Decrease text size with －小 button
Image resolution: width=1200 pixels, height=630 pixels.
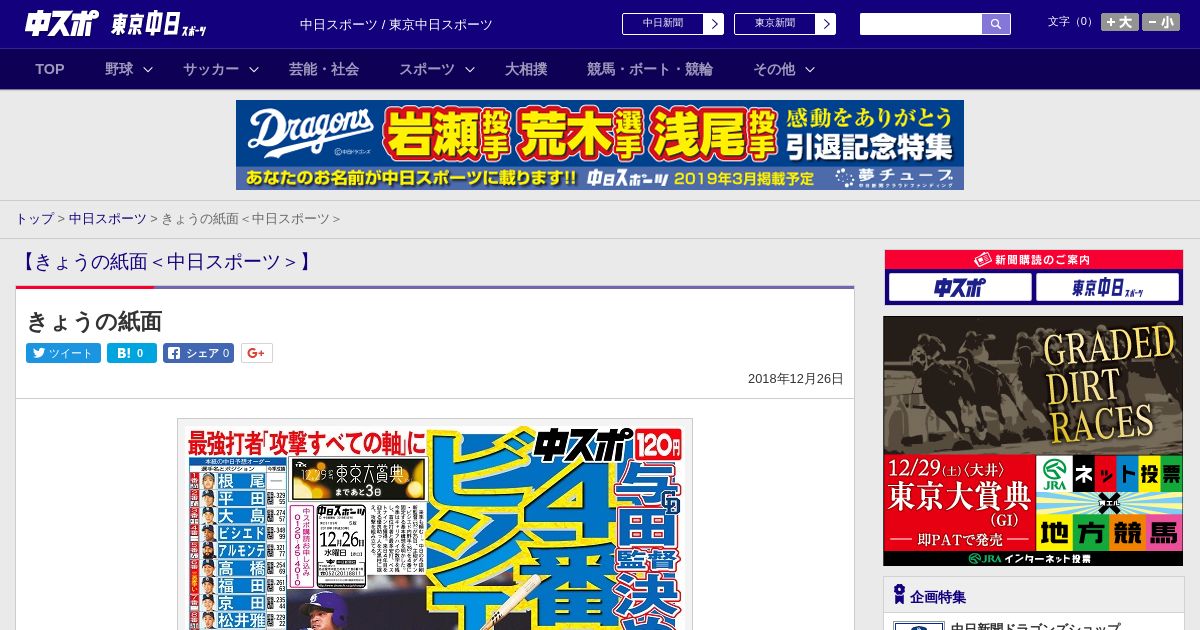(1161, 22)
